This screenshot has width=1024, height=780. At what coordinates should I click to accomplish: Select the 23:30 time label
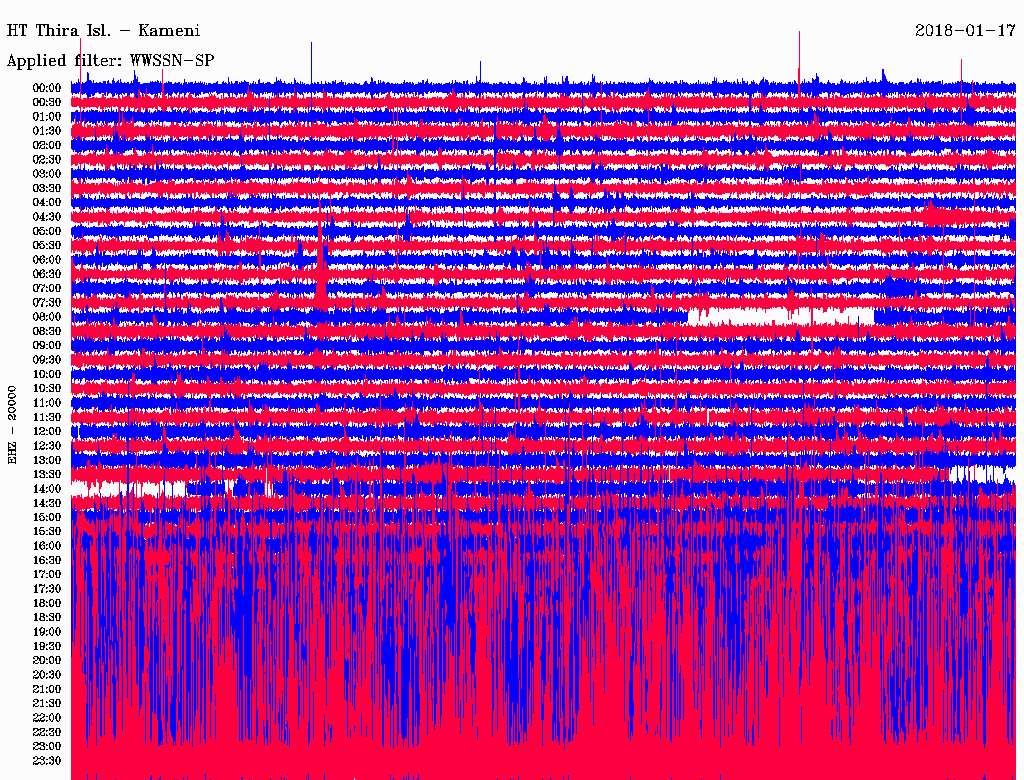(47, 760)
